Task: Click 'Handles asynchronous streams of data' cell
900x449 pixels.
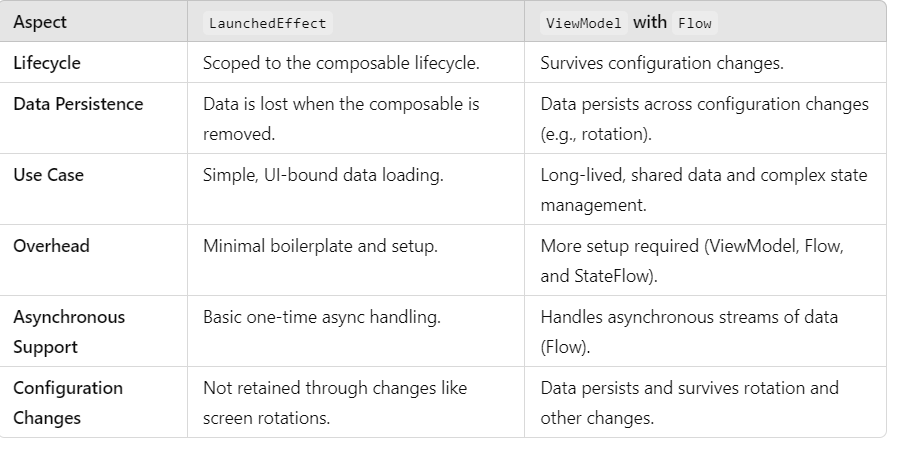Action: (x=689, y=317)
